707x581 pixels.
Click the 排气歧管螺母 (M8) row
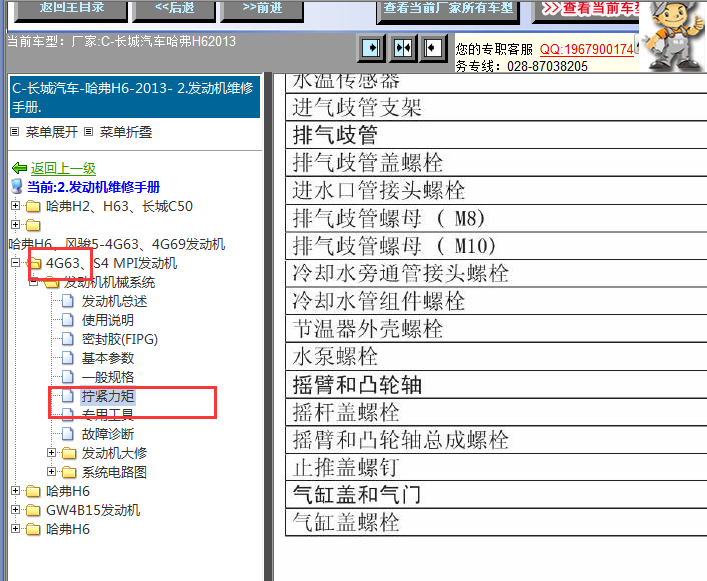[496, 218]
